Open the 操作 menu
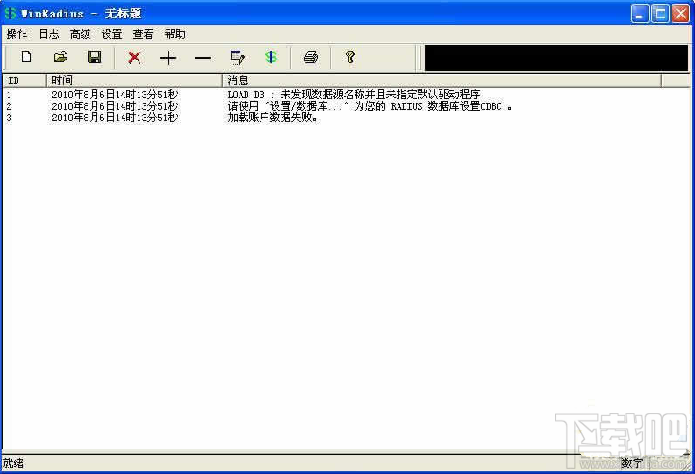The height and width of the screenshot is (474, 695). pyautogui.click(x=17, y=34)
